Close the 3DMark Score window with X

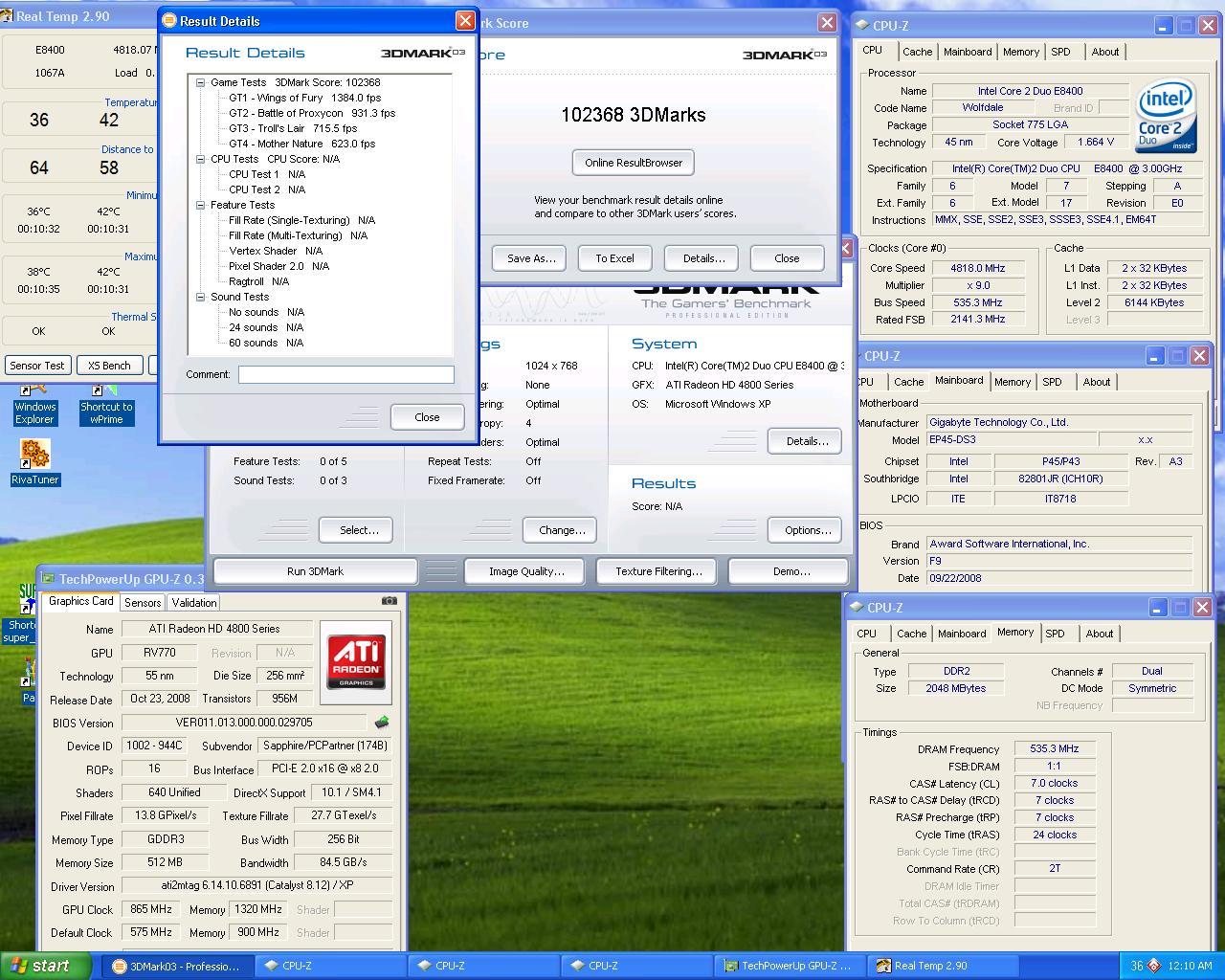827,22
